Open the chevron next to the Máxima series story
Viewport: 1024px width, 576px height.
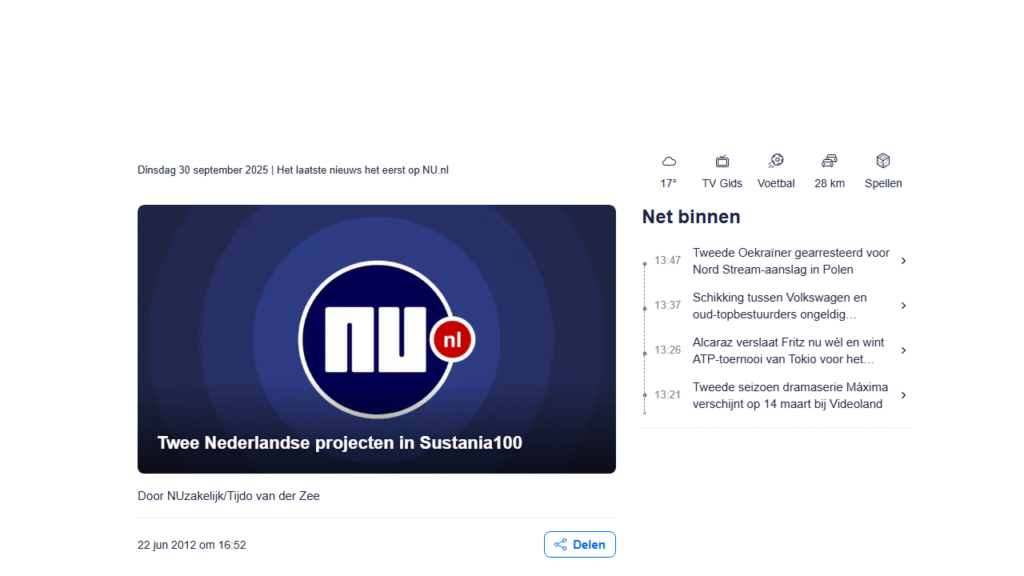click(x=903, y=395)
